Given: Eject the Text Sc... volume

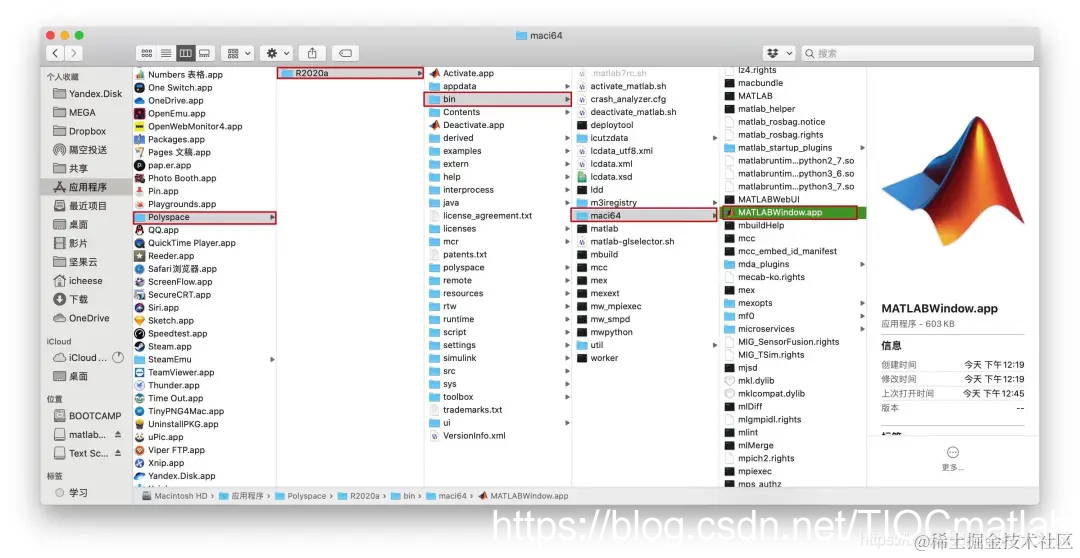Looking at the screenshot, I should [118, 453].
